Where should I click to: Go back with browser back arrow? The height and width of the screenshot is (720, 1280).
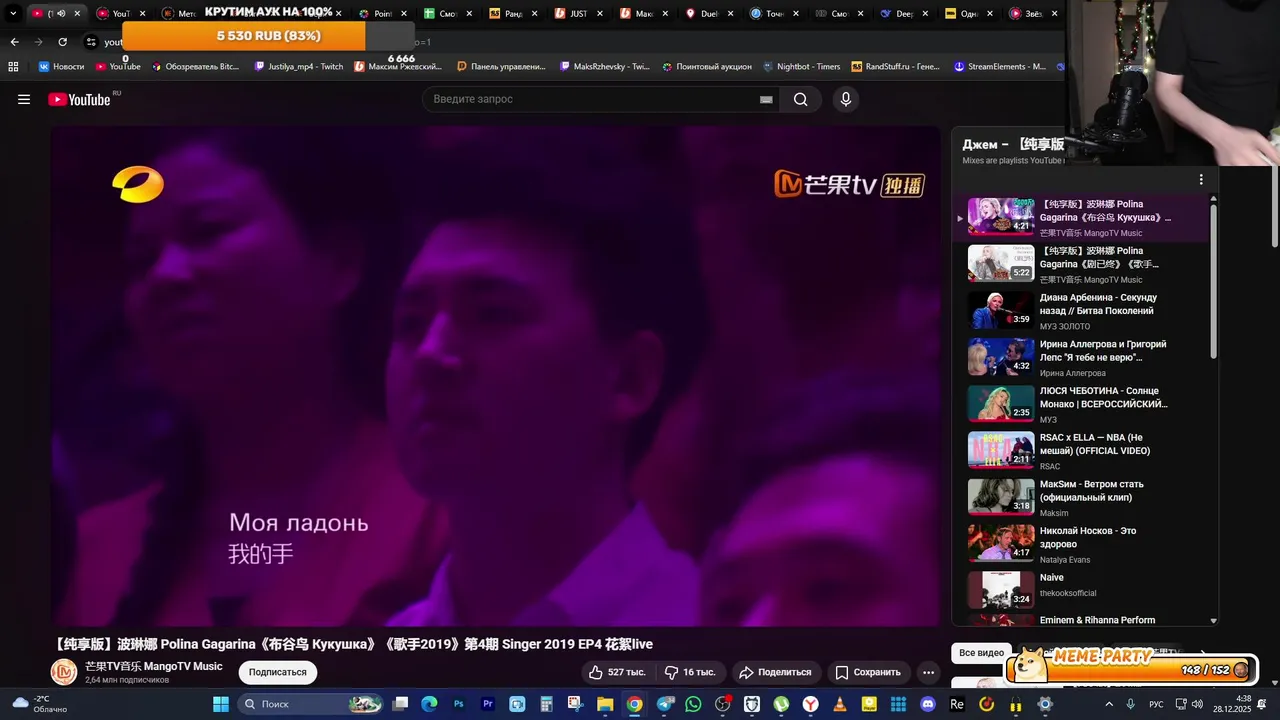[x=14, y=42]
